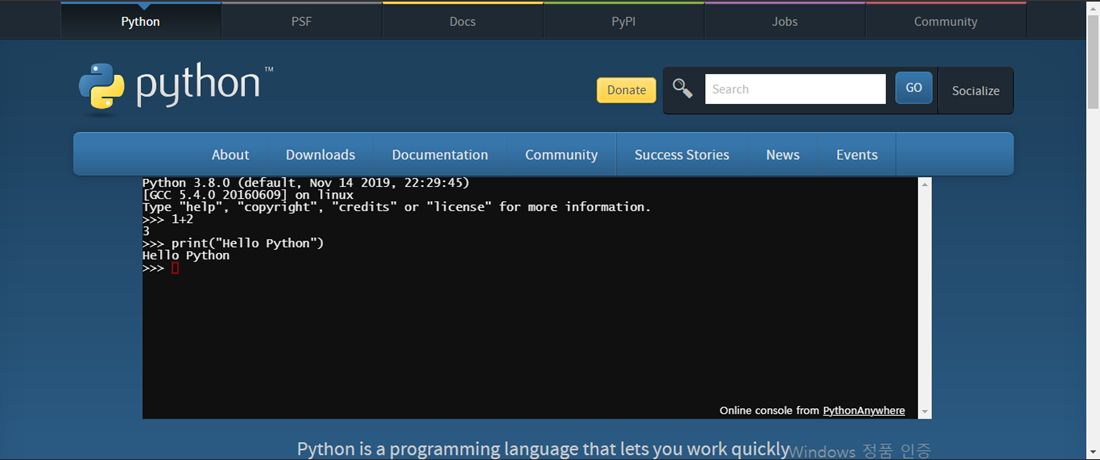Click the page scrollbar up arrow
This screenshot has width=1100, height=460.
(1093, 6)
